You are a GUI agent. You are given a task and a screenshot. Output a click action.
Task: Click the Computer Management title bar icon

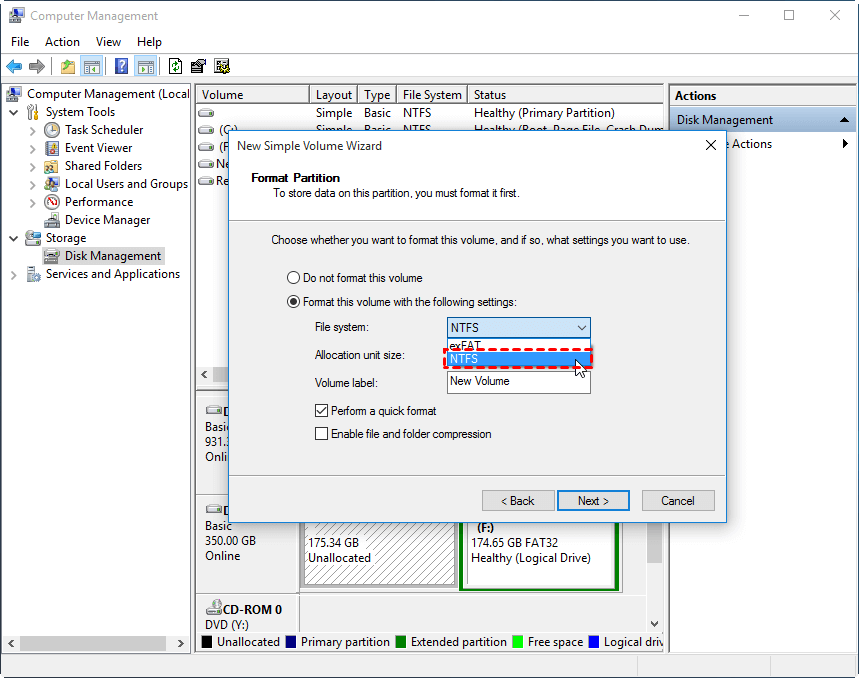(16, 15)
